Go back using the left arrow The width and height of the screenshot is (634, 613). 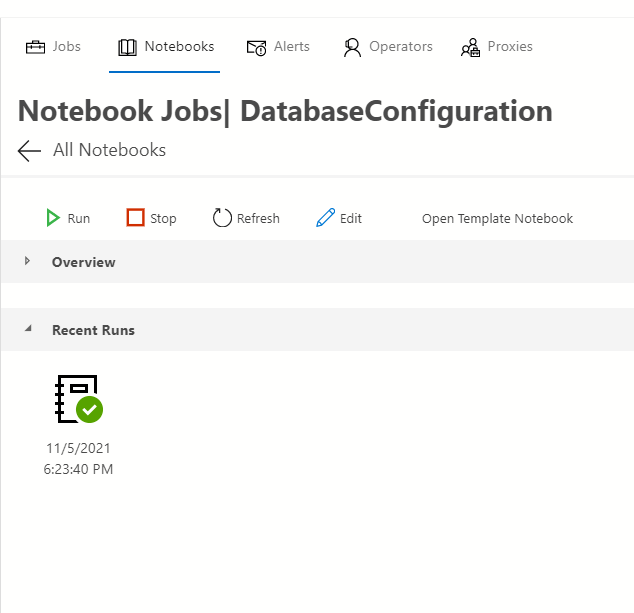29,151
